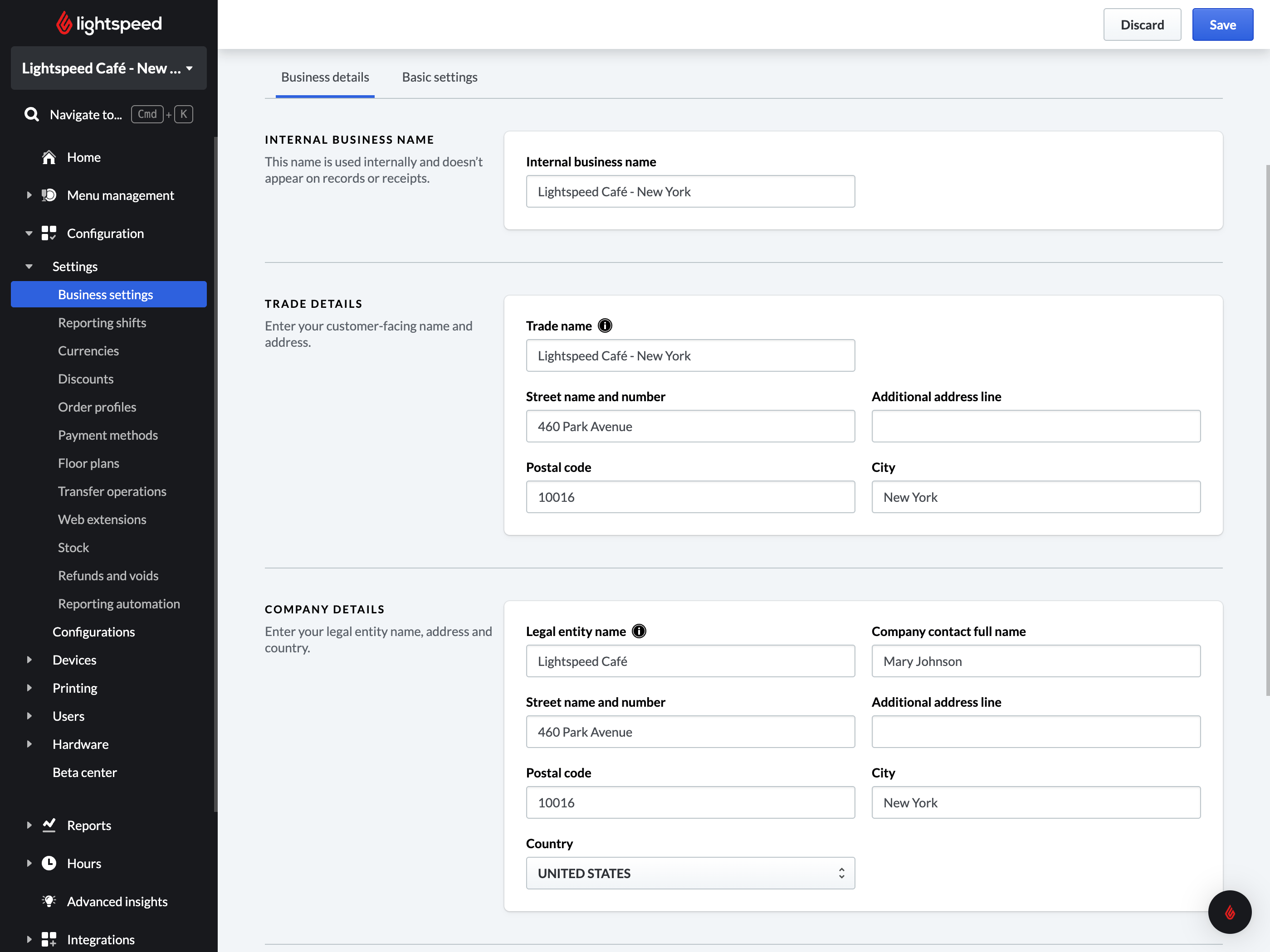This screenshot has width=1270, height=952.
Task: Collapse the Configuration section
Action: [29, 233]
